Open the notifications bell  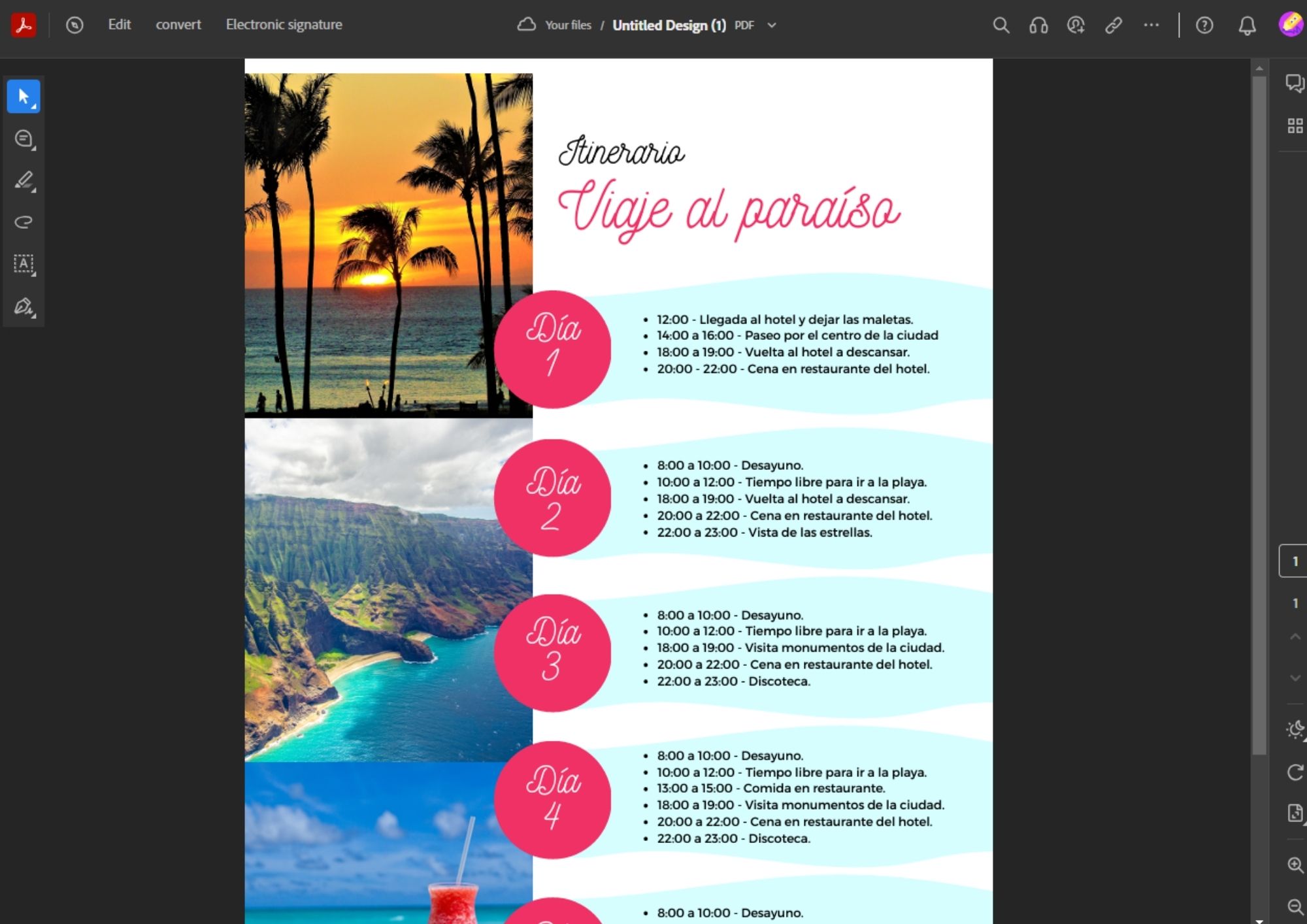pyautogui.click(x=1247, y=25)
